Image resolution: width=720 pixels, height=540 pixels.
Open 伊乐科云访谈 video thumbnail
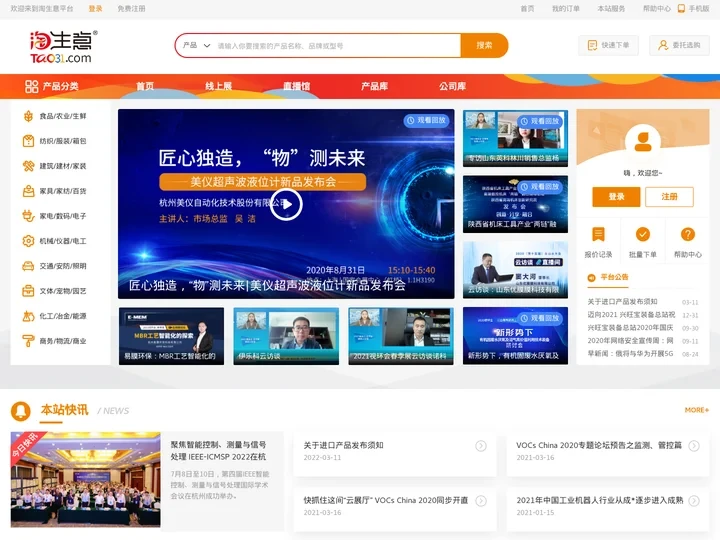point(286,336)
